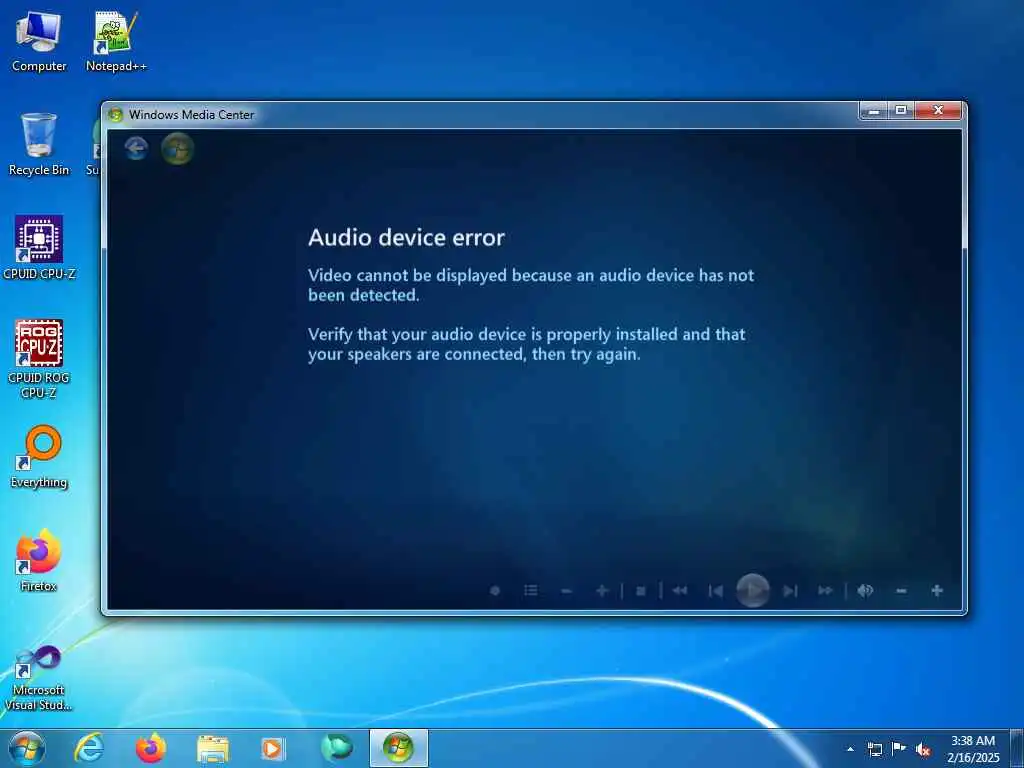The height and width of the screenshot is (768, 1024).
Task: Open Media Center start via green logo button
Action: pos(177,148)
